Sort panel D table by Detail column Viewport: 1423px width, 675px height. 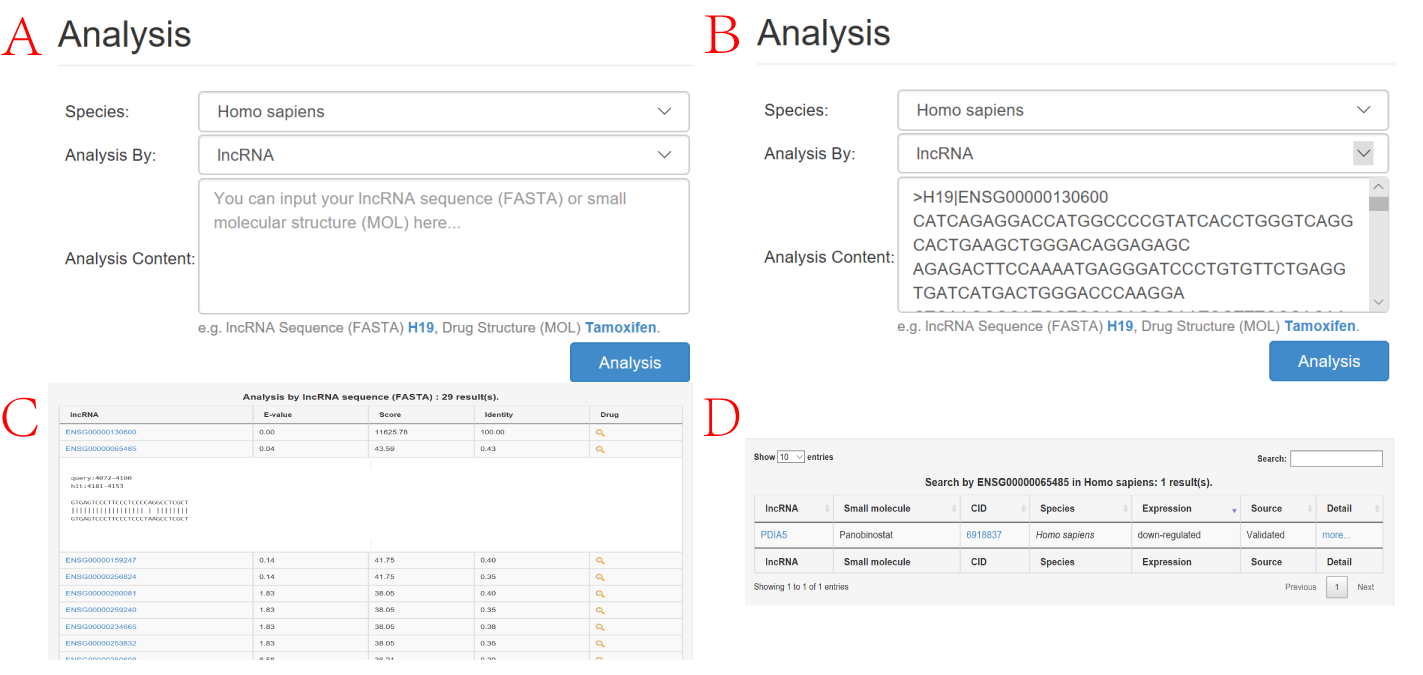[1350, 508]
